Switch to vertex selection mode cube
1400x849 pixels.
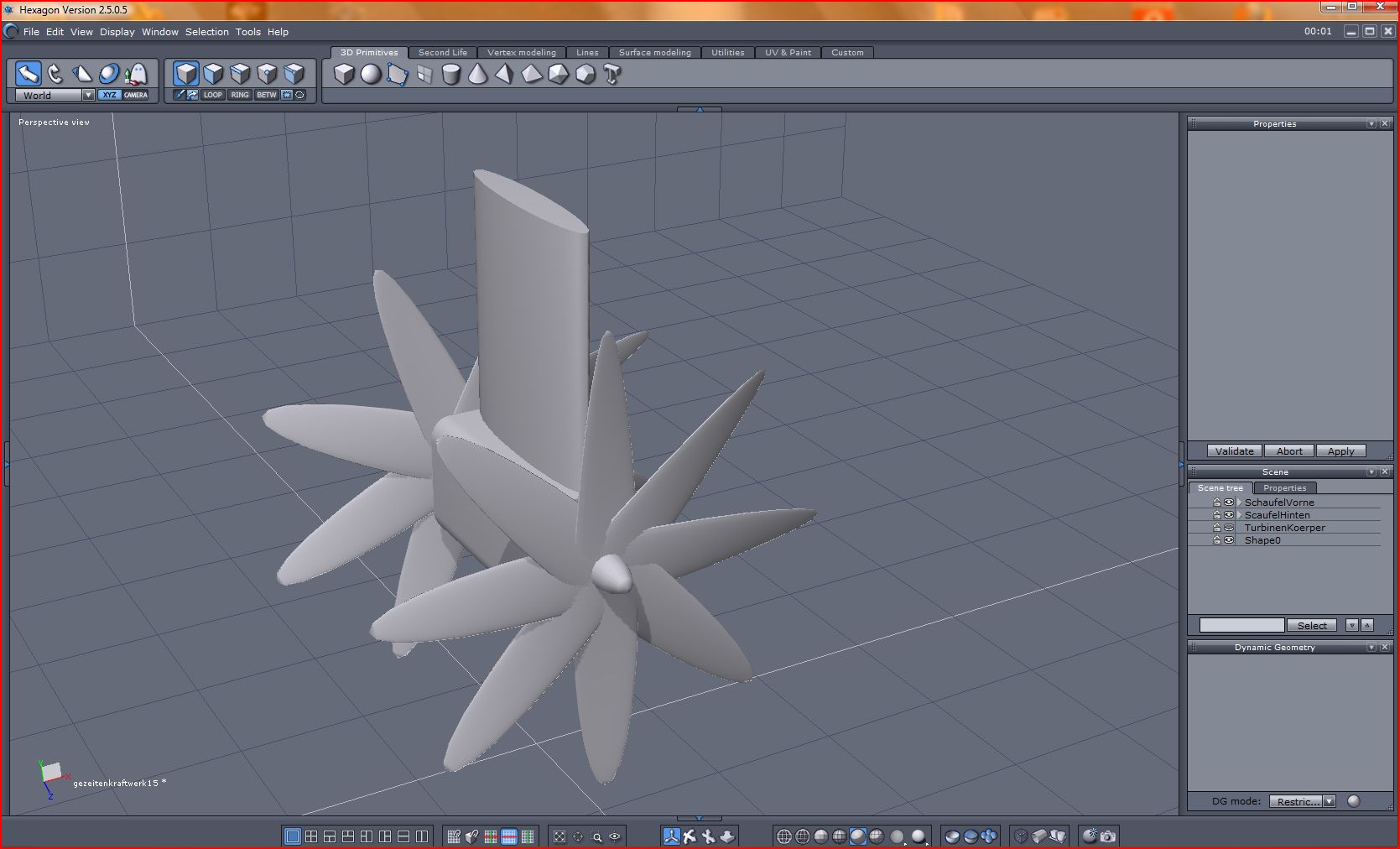[267, 74]
